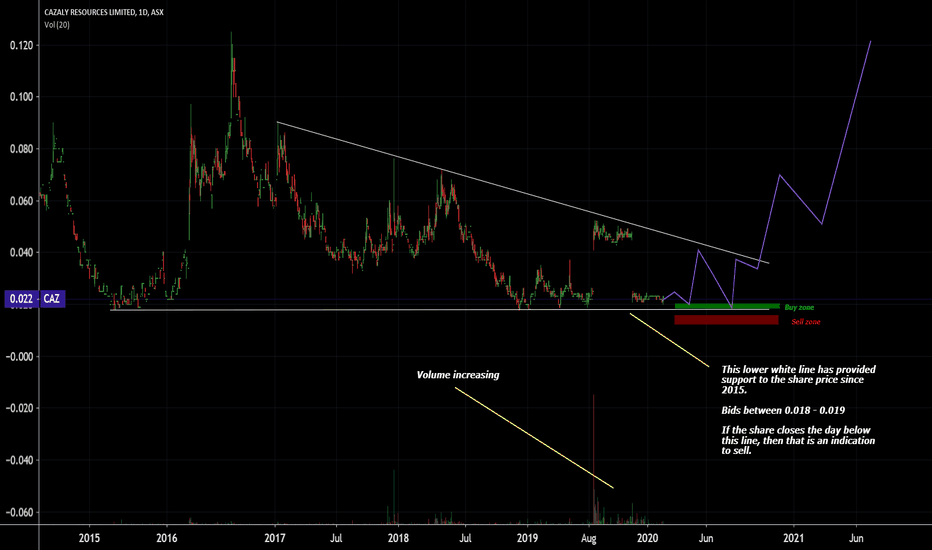The width and height of the screenshot is (932, 550).
Task: Click the green 'Buy zone' text label
Action: [799, 307]
